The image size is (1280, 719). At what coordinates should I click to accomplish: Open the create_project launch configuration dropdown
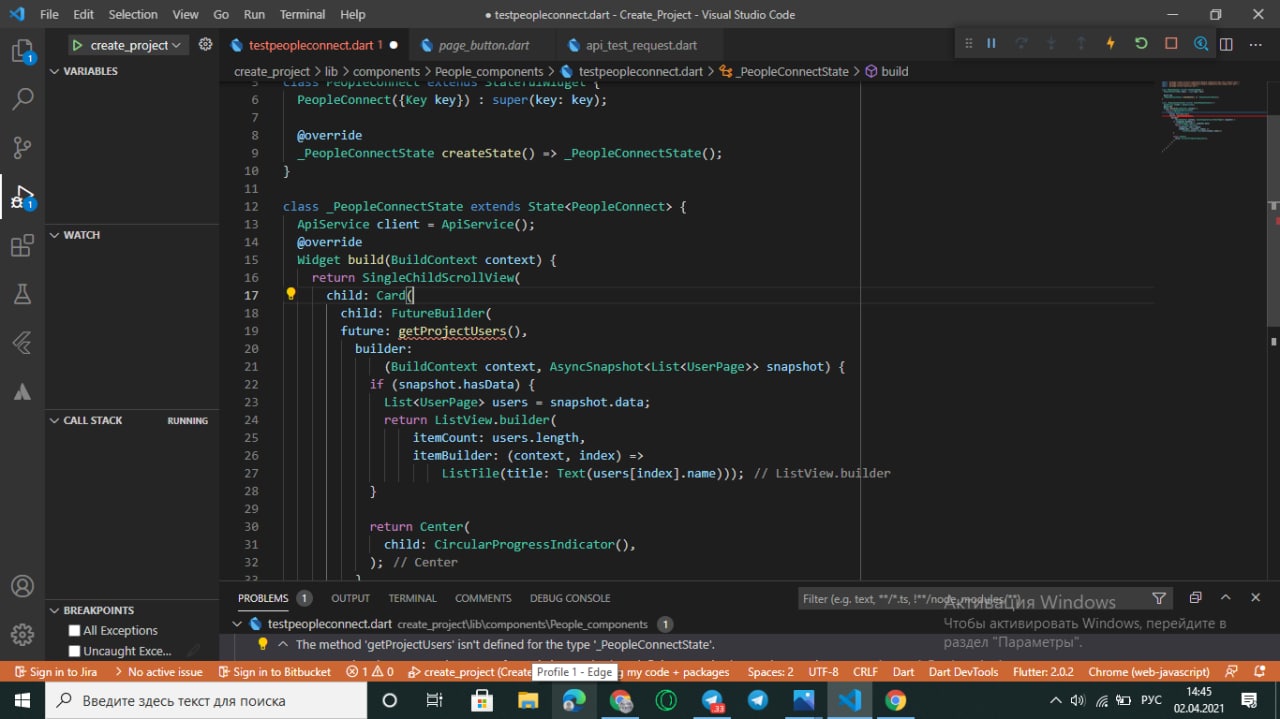(x=134, y=45)
